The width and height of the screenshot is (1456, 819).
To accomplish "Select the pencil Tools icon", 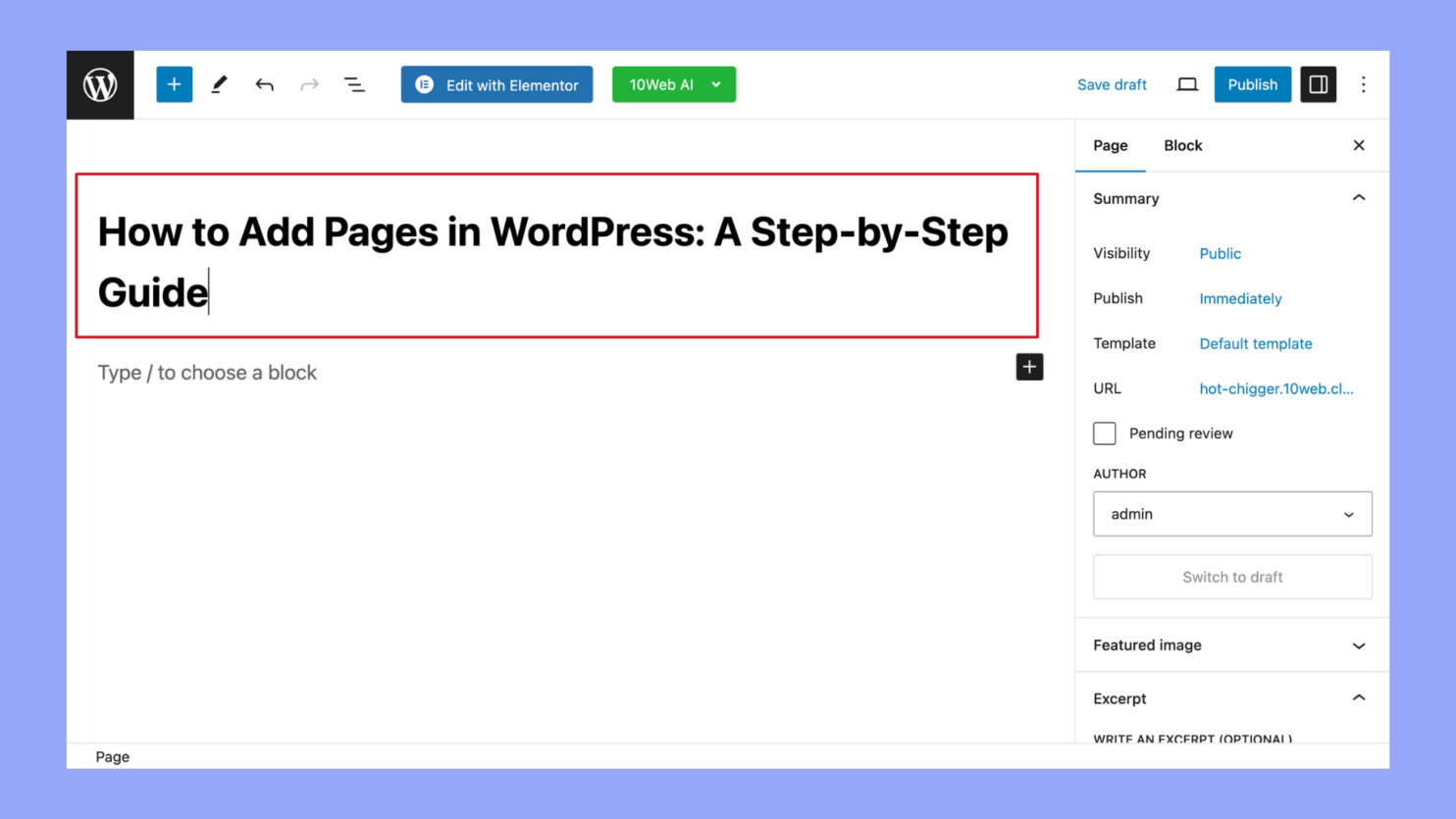I will [x=219, y=84].
